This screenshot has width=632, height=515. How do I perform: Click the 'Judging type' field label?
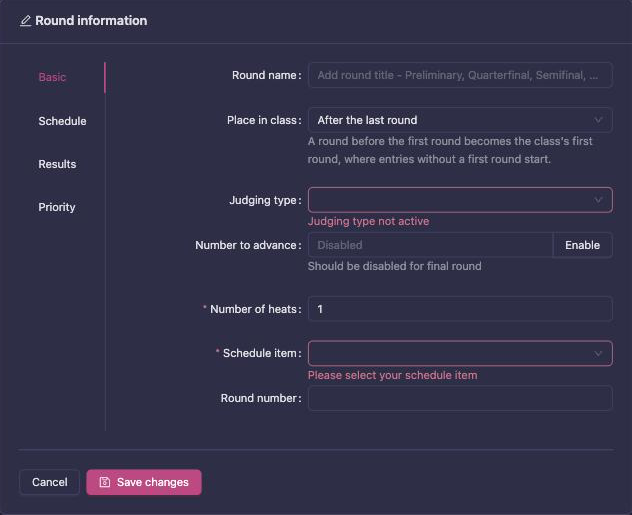pos(263,200)
